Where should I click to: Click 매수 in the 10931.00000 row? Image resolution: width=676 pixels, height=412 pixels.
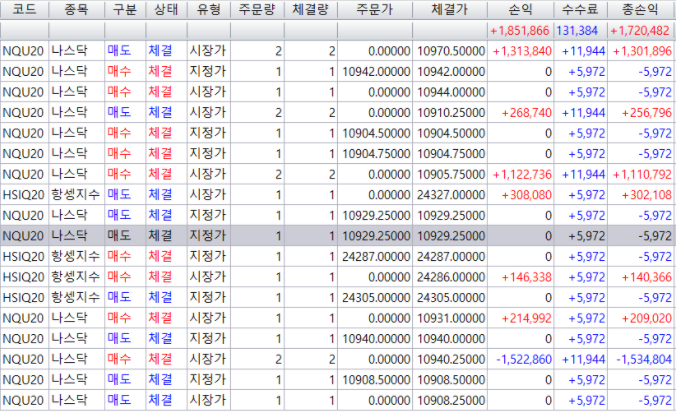[x=119, y=318]
